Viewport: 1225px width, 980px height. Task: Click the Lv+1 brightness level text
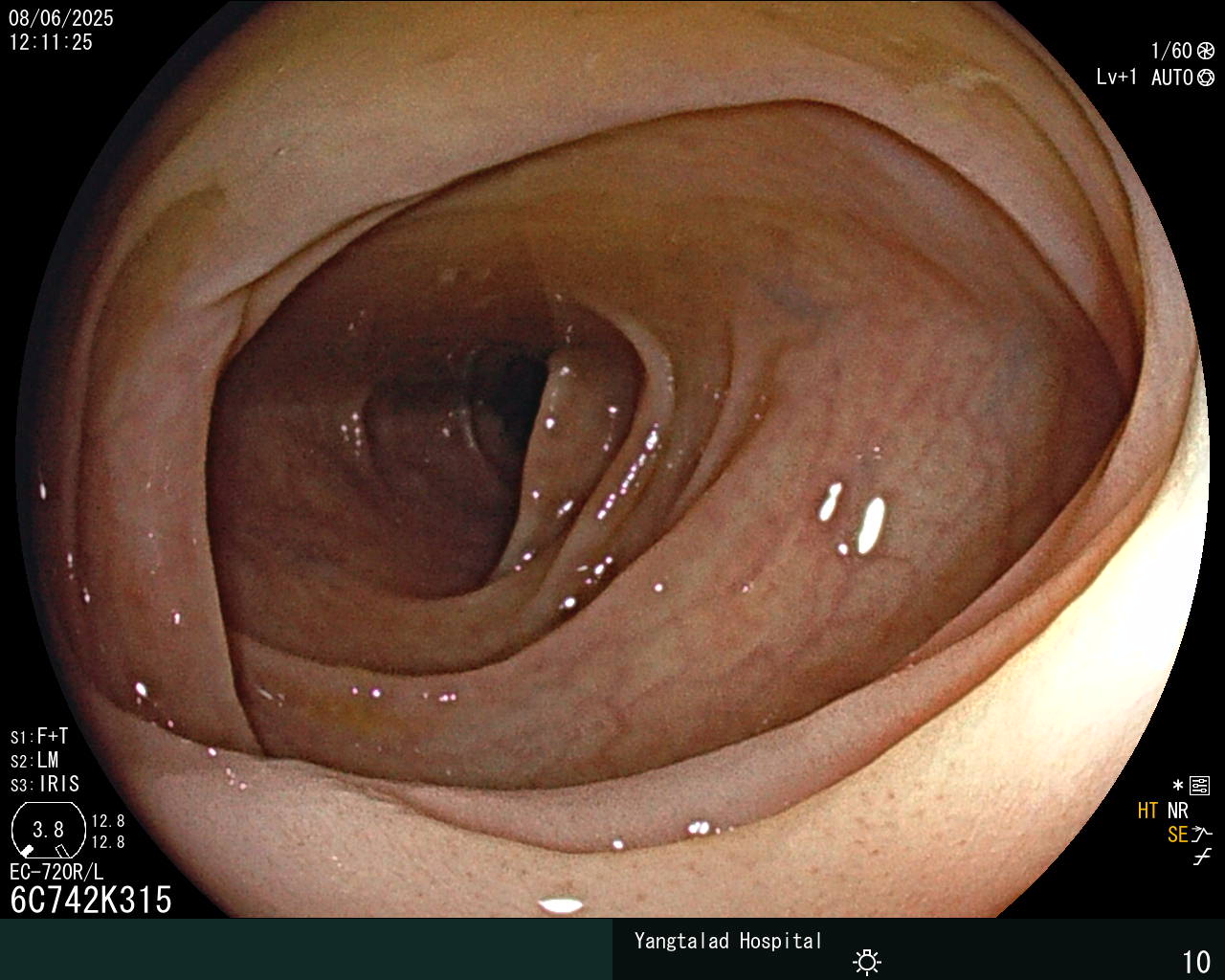(x=1117, y=78)
